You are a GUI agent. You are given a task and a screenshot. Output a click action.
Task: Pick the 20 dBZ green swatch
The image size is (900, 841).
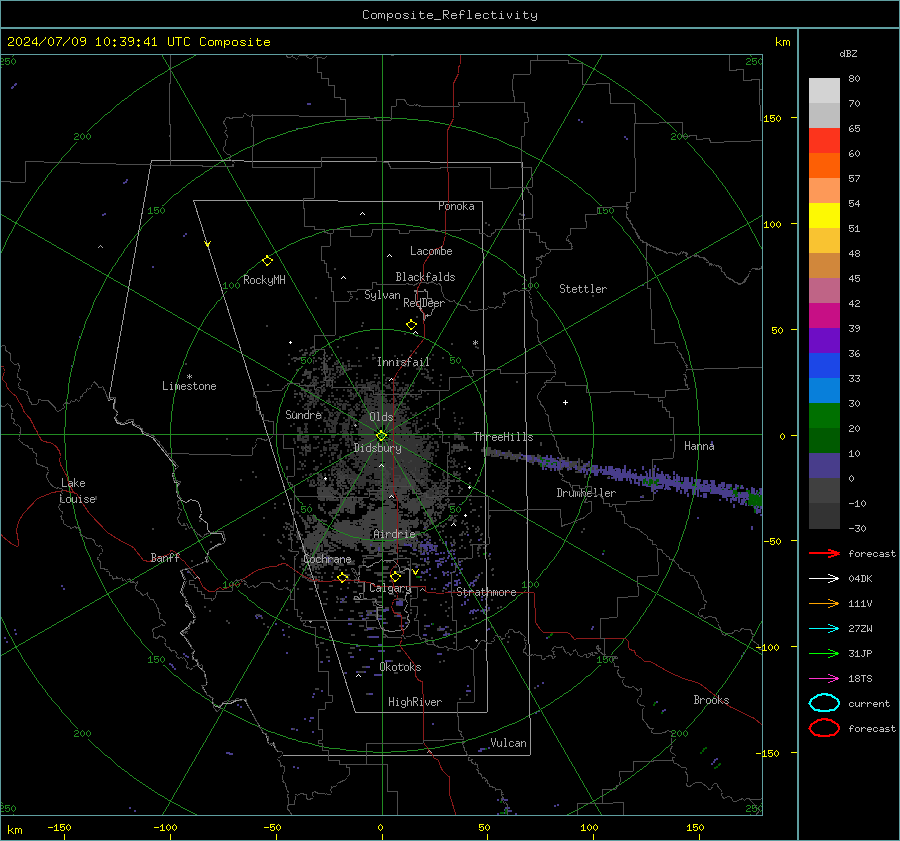point(824,440)
